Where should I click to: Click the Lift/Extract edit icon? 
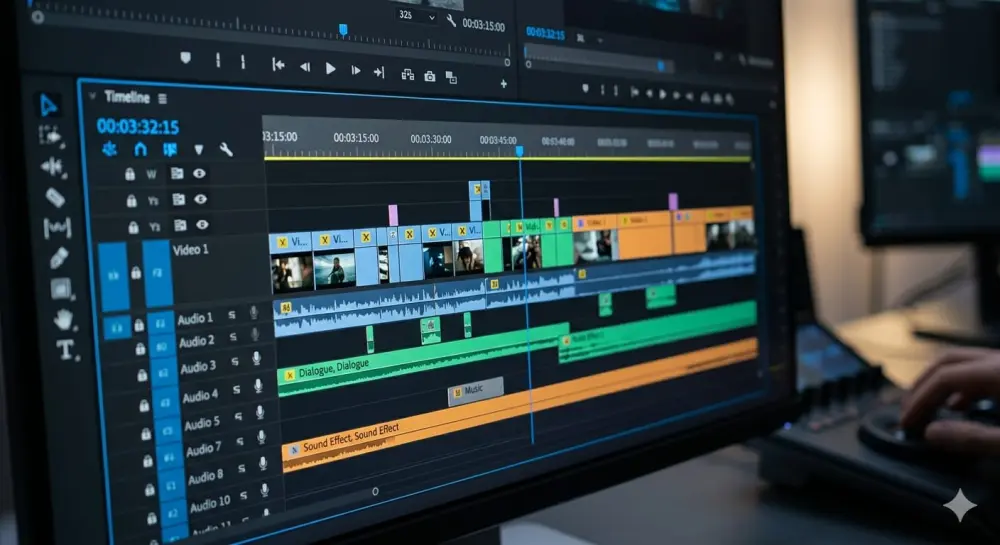[x=408, y=75]
